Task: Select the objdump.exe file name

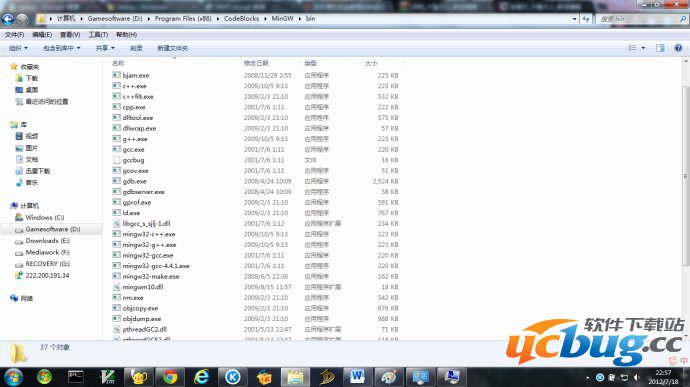Action: (x=142, y=319)
